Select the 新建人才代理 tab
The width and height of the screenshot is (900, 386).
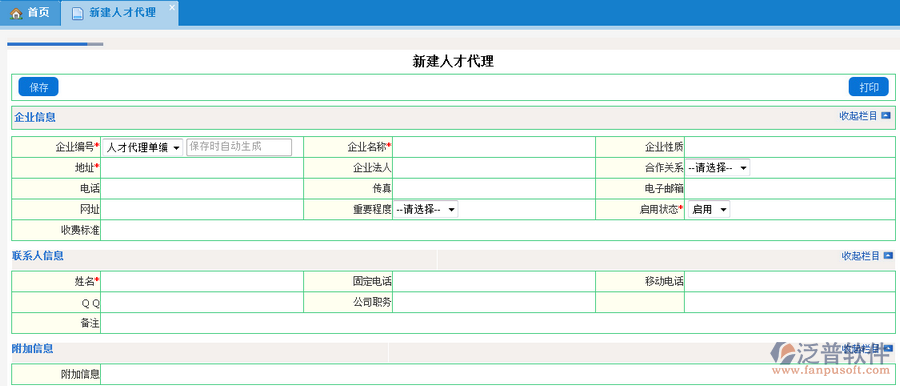point(120,13)
